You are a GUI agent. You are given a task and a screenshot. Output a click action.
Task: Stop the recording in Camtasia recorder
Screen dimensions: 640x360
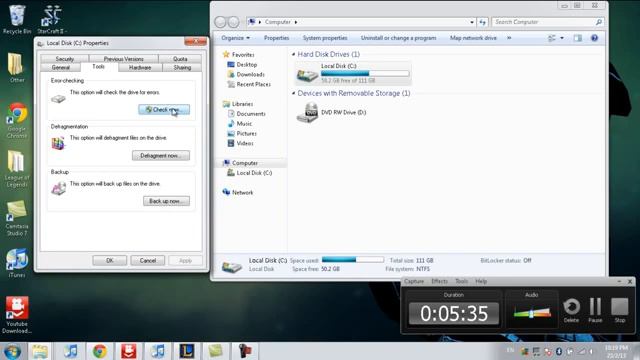point(620,310)
